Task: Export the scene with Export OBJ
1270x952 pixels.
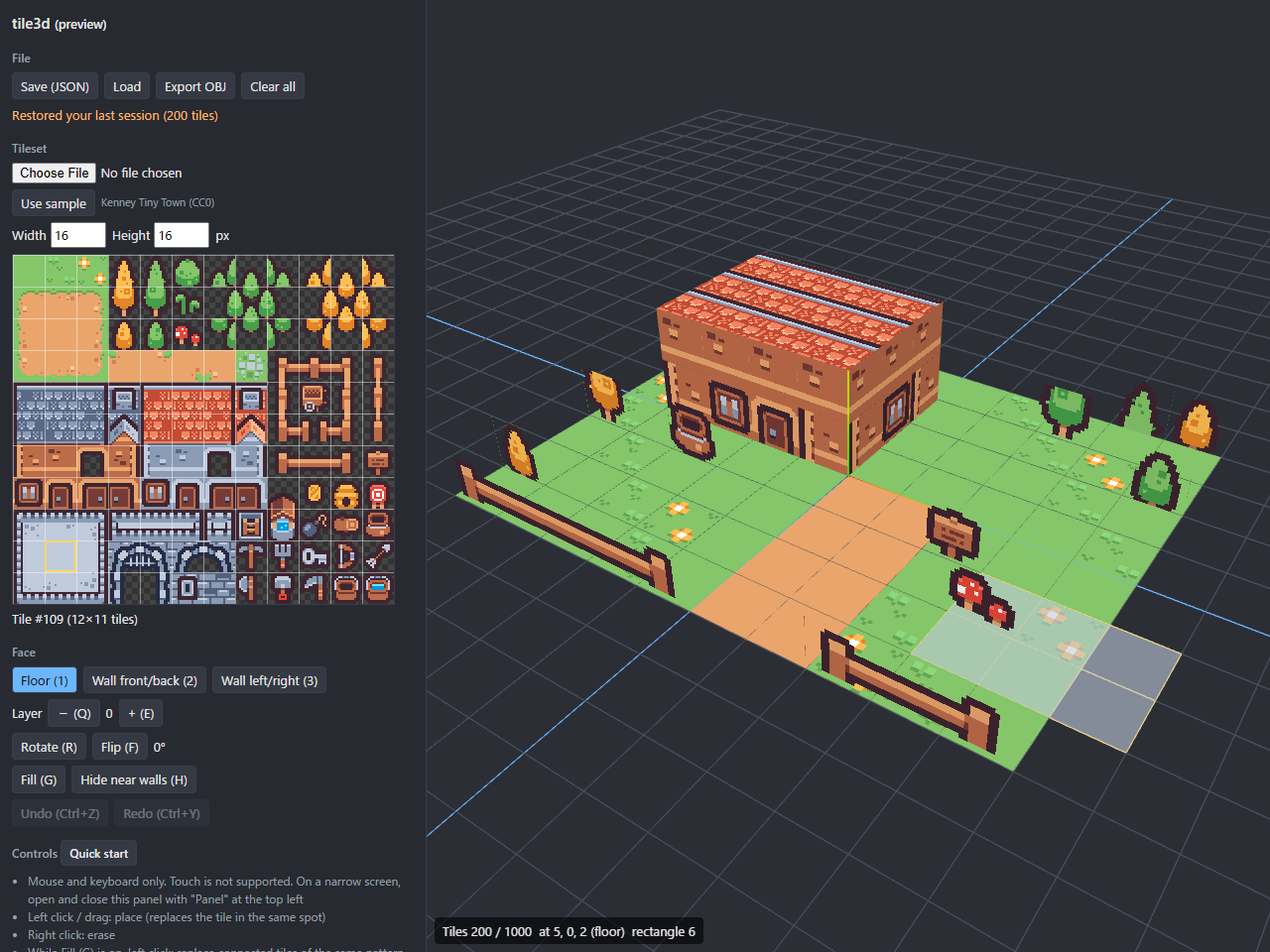Action: [195, 86]
